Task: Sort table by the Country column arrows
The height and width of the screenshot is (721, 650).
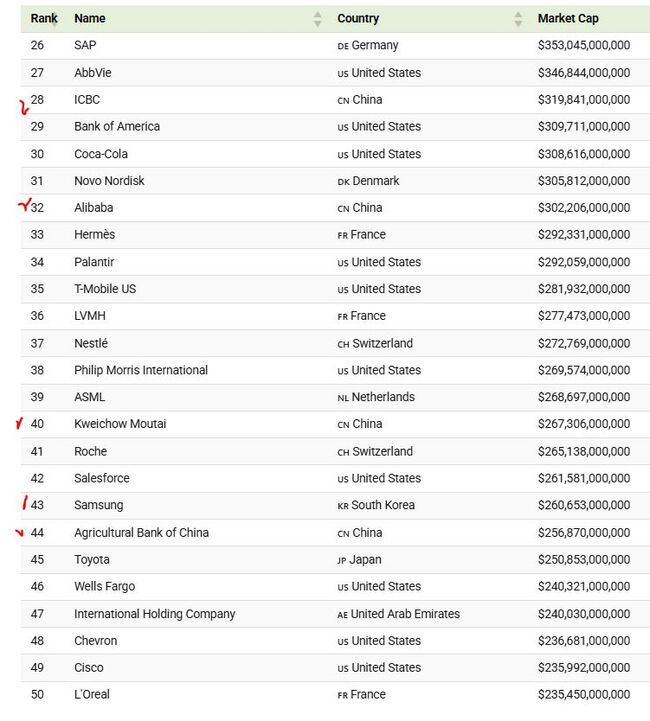Action: (518, 19)
